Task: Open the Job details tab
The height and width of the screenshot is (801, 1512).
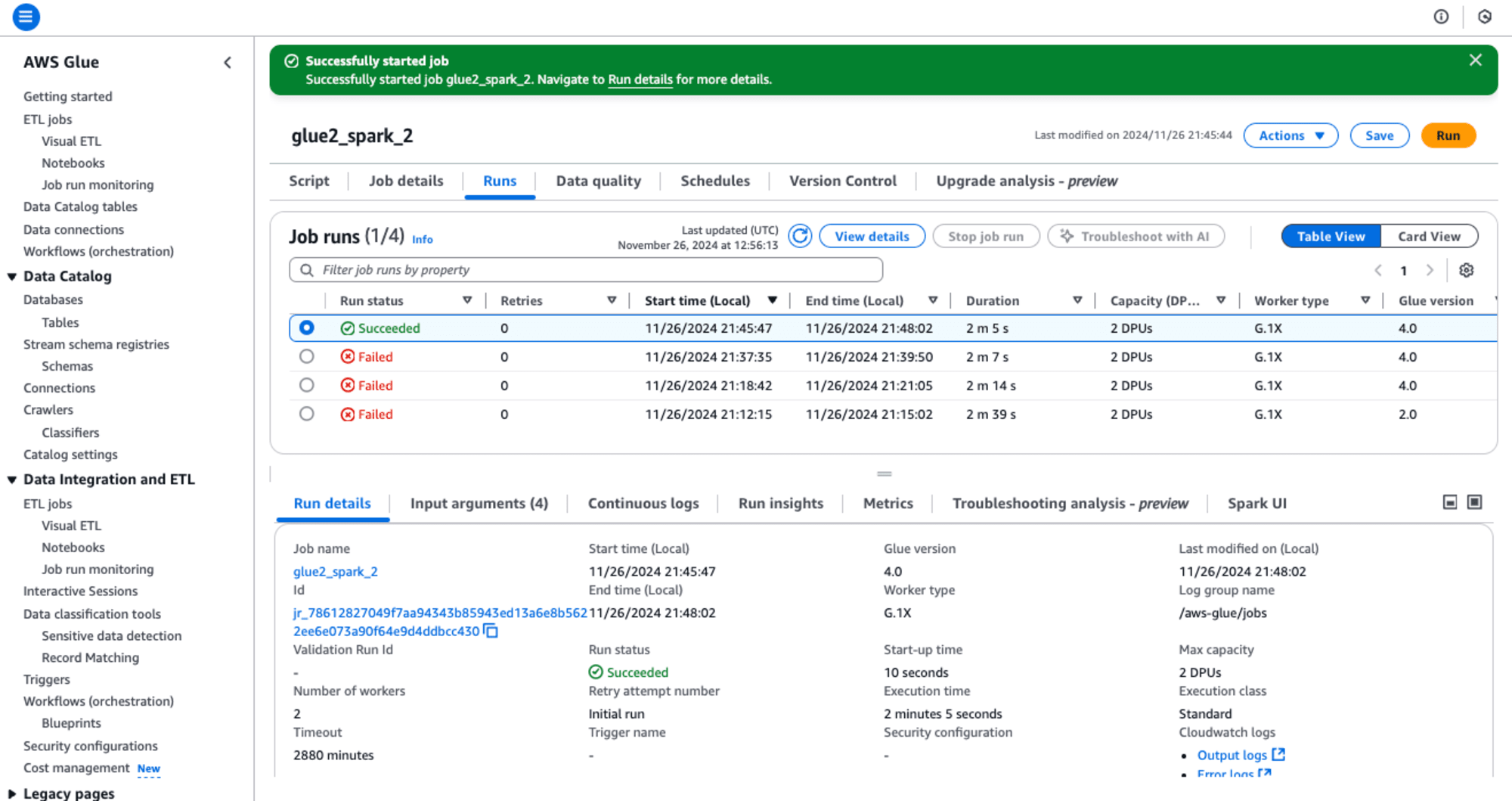Action: point(406,181)
